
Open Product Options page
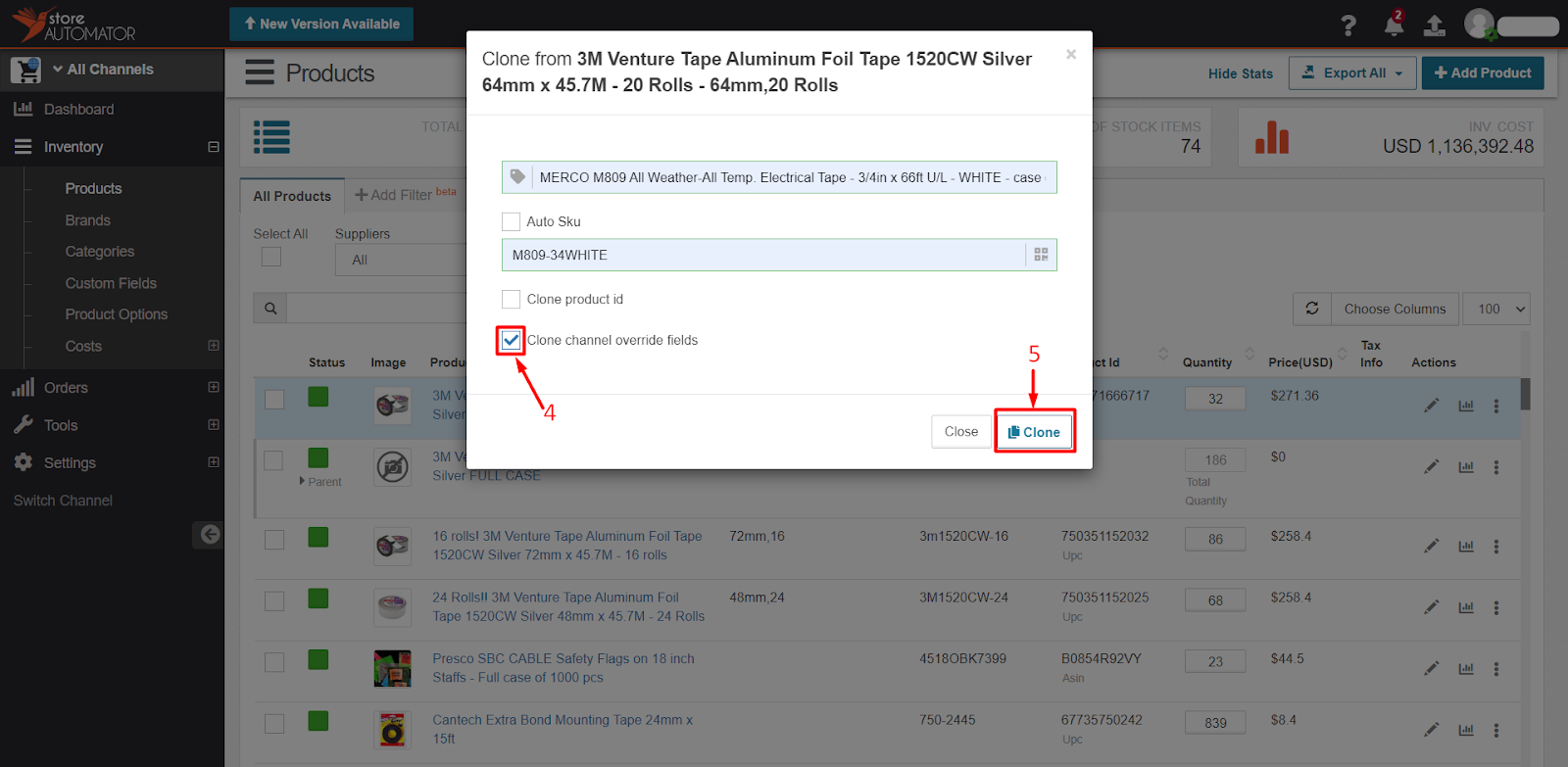(x=117, y=314)
